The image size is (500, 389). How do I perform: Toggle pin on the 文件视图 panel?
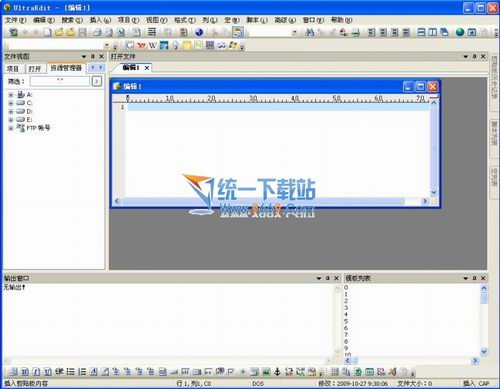pos(93,56)
